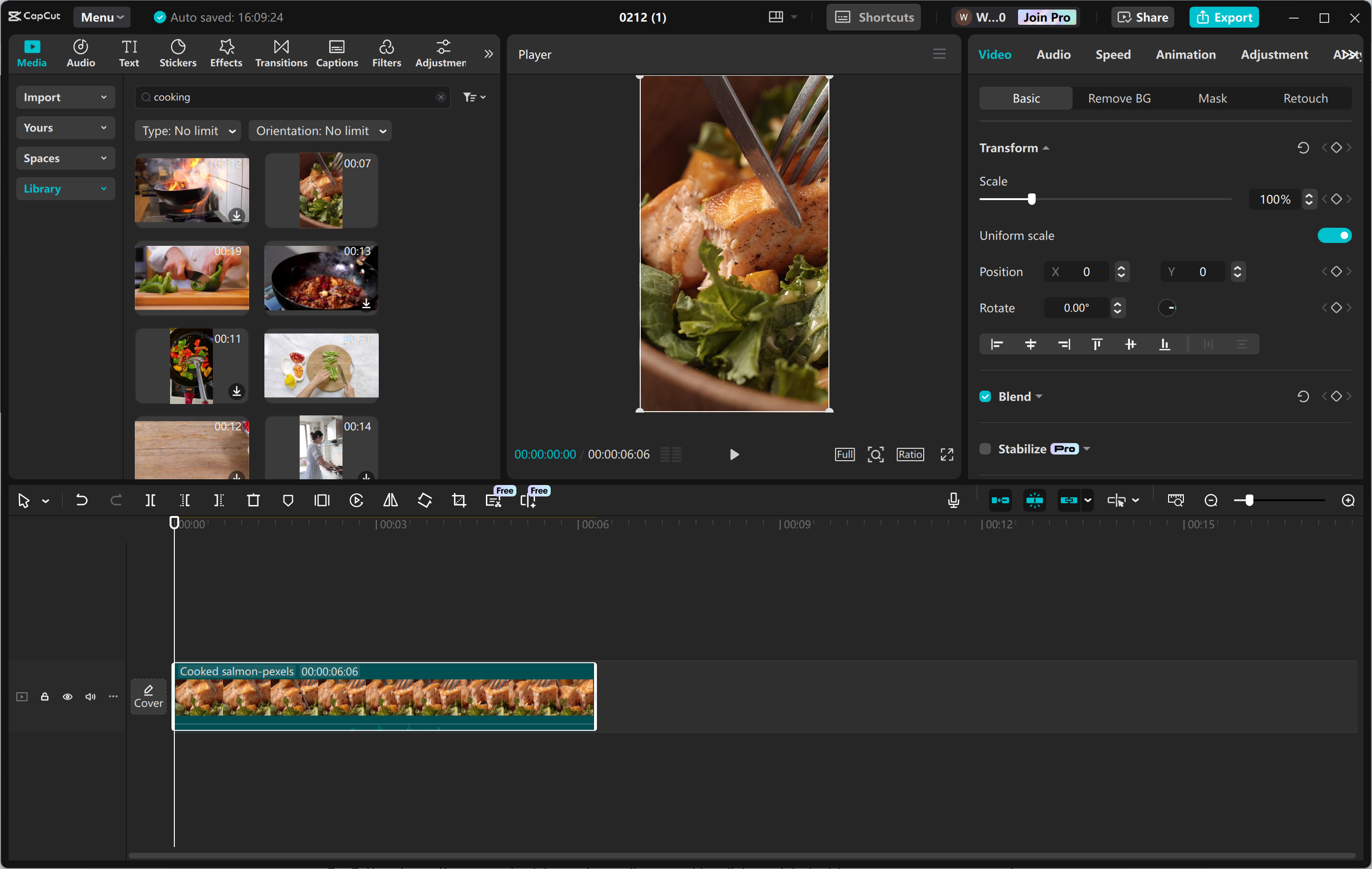Switch to the Animation tab
Viewport: 1372px width, 869px height.
(x=1185, y=54)
